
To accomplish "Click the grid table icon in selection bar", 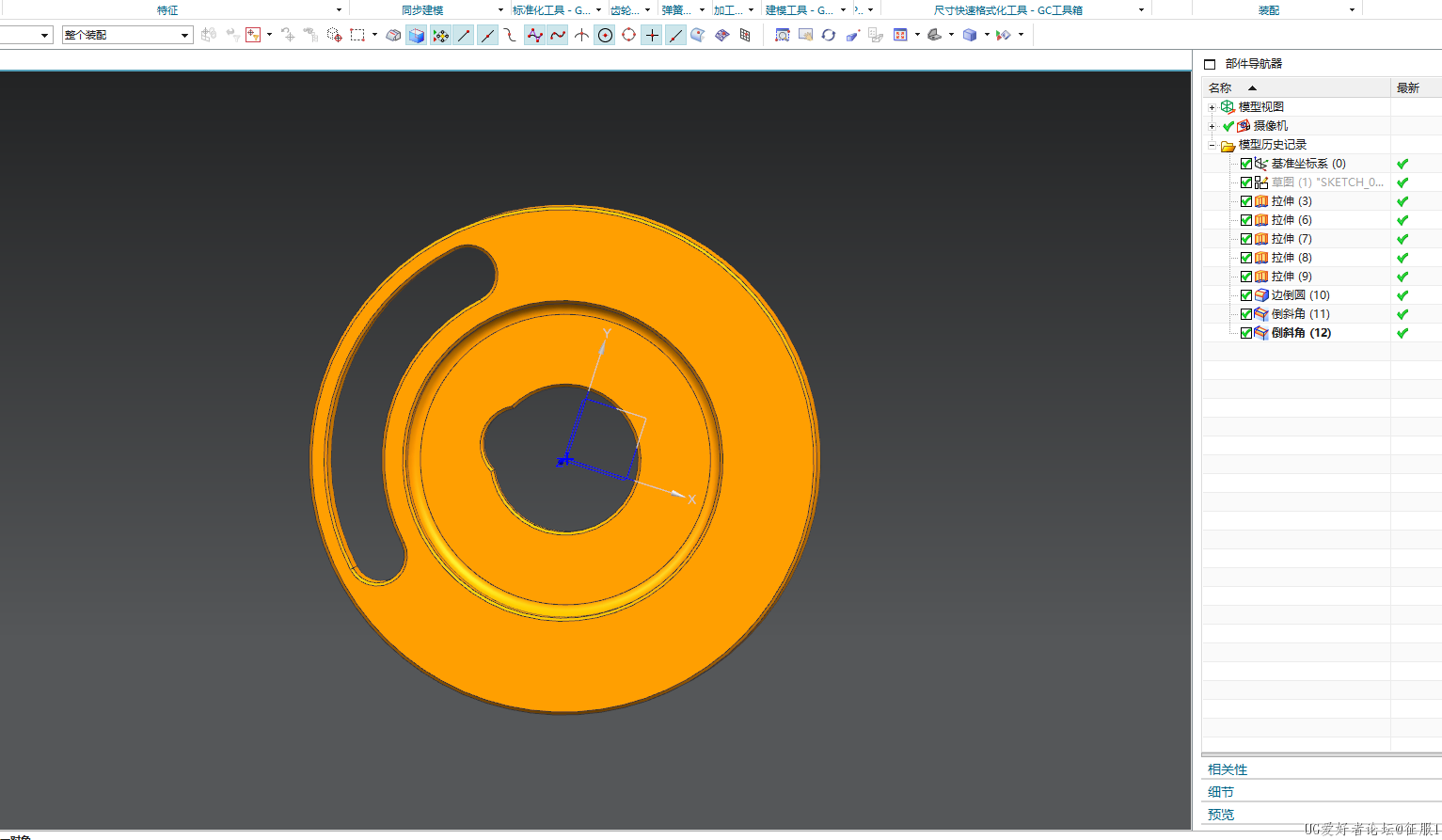I will 745,35.
